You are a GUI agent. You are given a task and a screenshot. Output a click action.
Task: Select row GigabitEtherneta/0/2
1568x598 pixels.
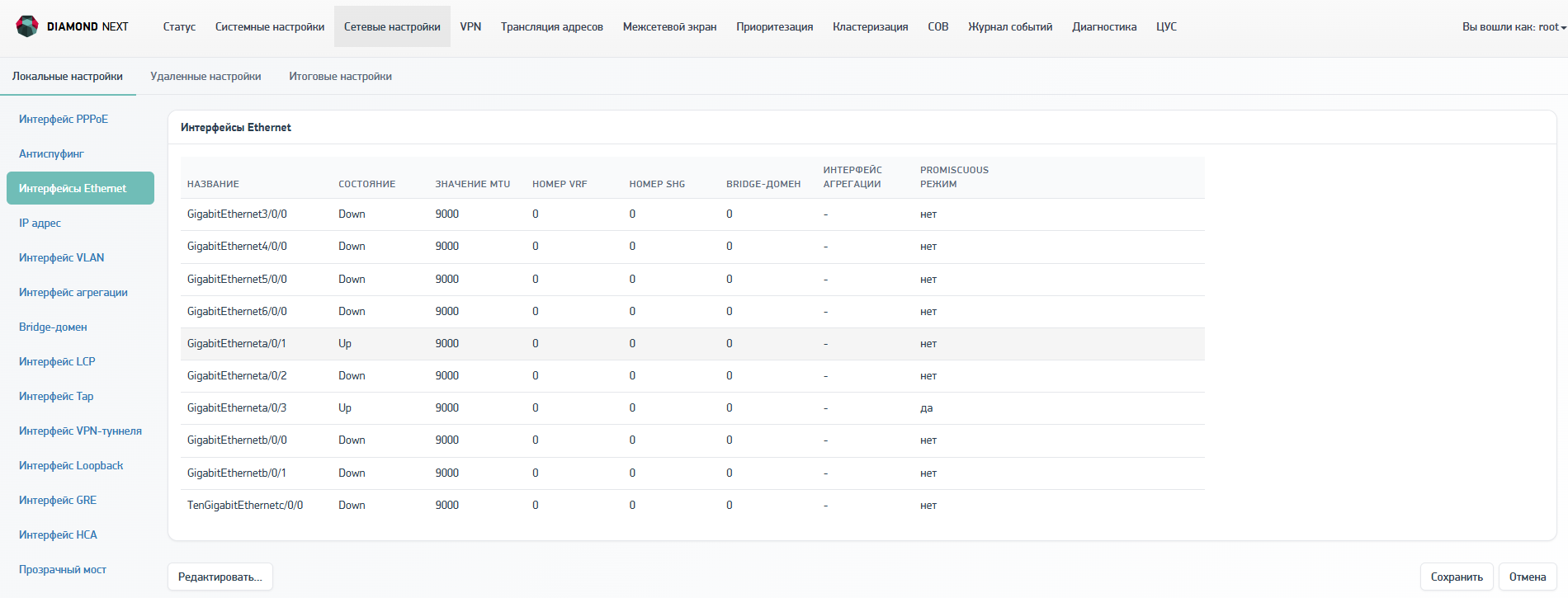tap(692, 376)
